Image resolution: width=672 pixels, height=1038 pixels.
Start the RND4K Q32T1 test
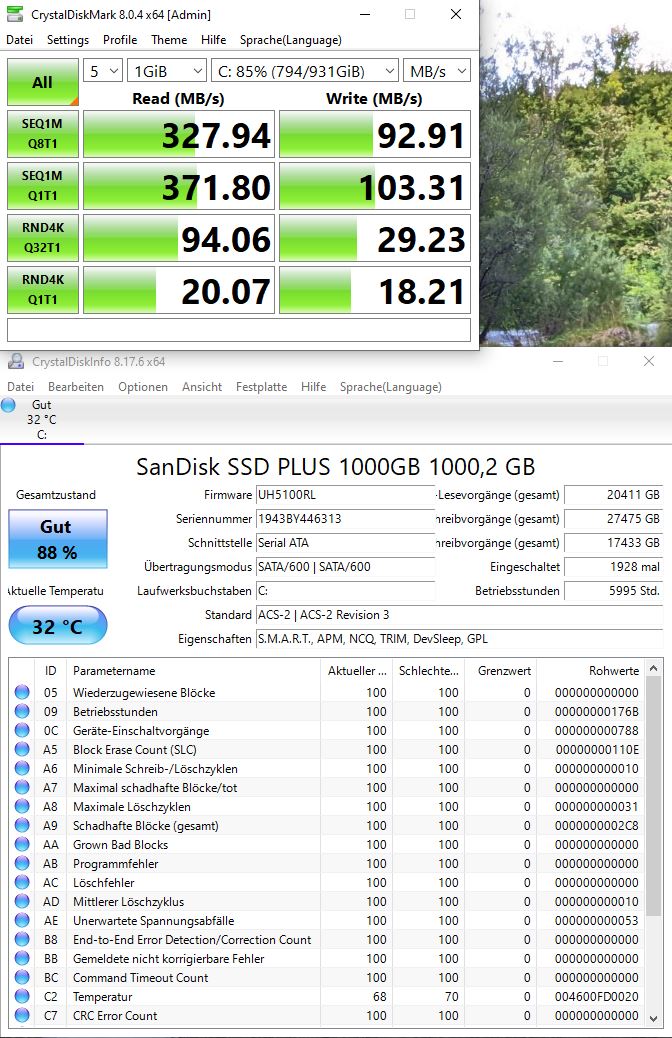click(x=42, y=238)
